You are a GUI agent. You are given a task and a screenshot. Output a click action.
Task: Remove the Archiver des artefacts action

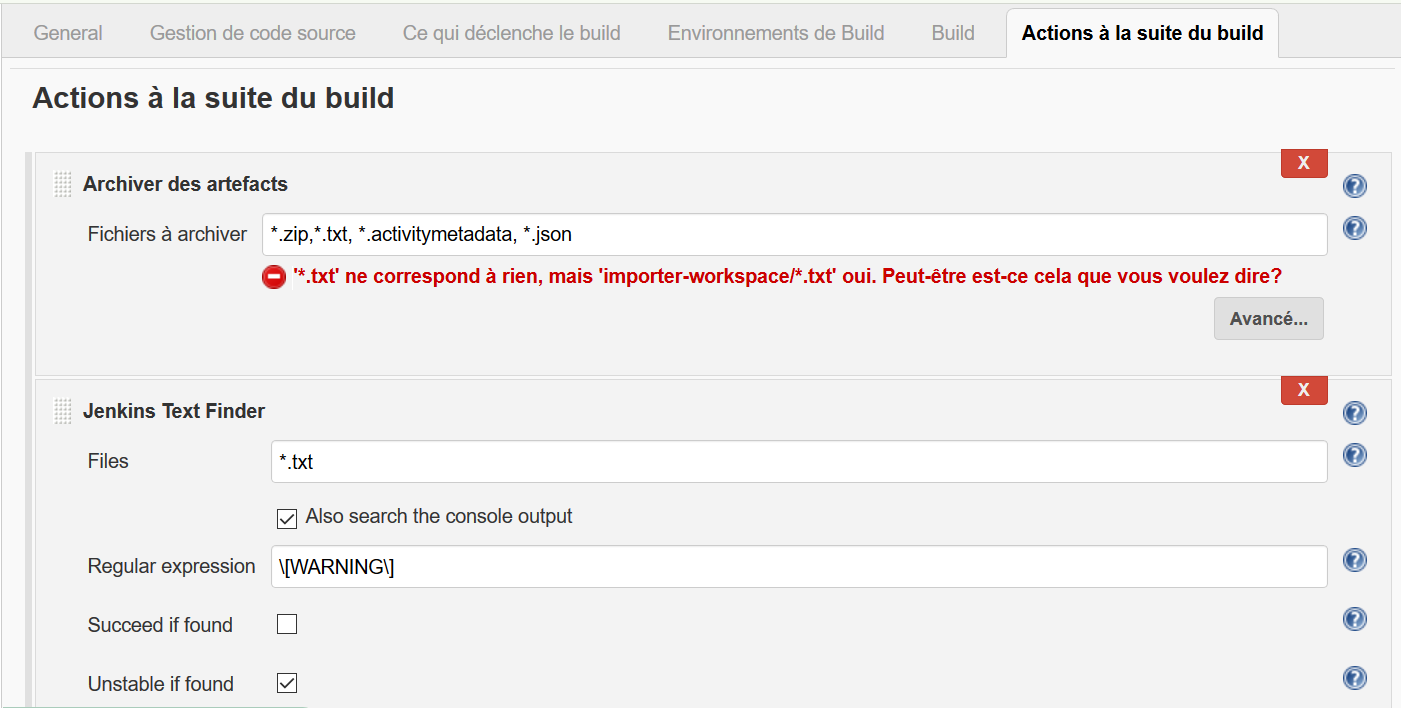coord(1303,163)
